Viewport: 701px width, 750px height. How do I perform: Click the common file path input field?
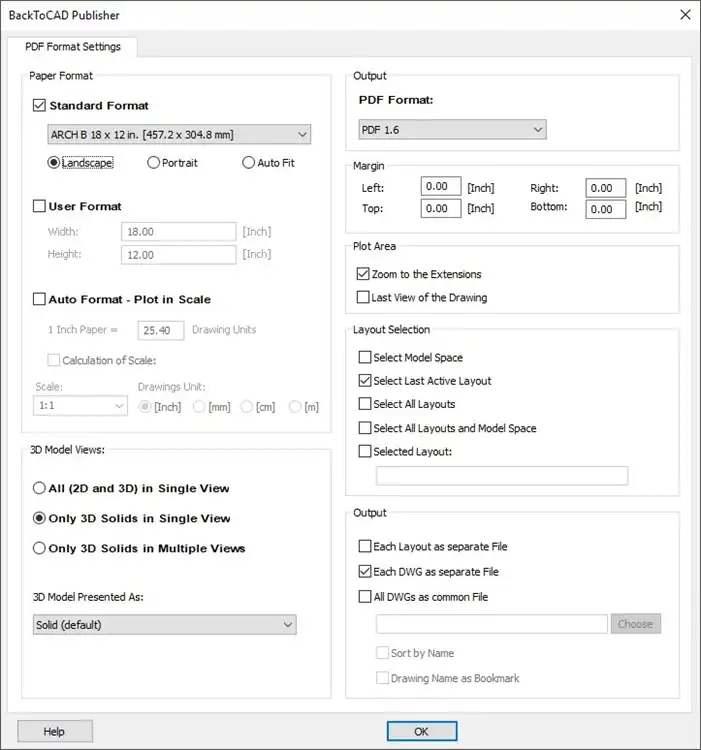tap(492, 624)
